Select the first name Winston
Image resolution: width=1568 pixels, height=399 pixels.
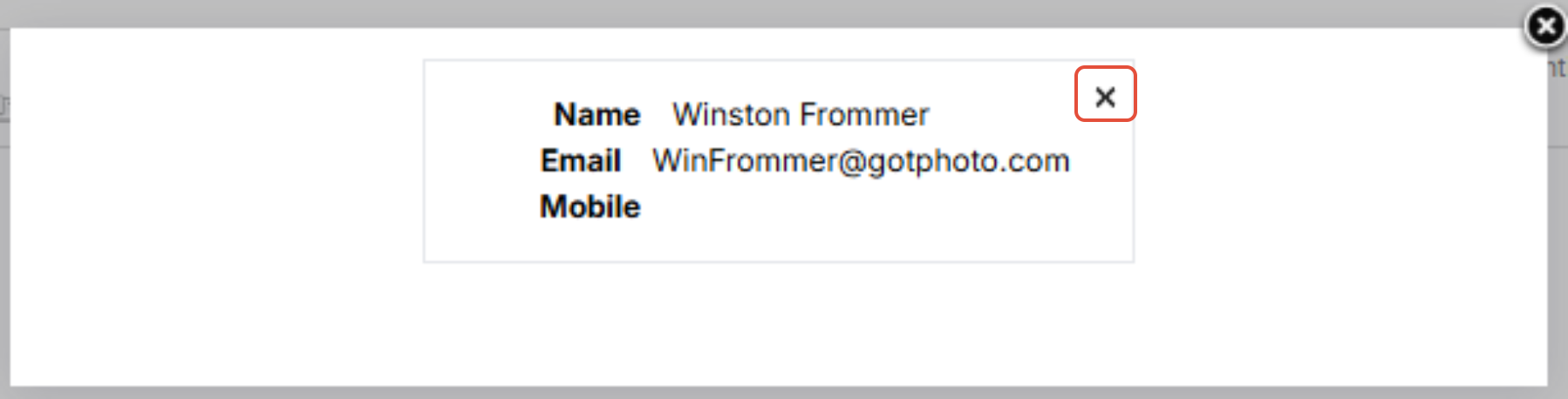point(732,114)
